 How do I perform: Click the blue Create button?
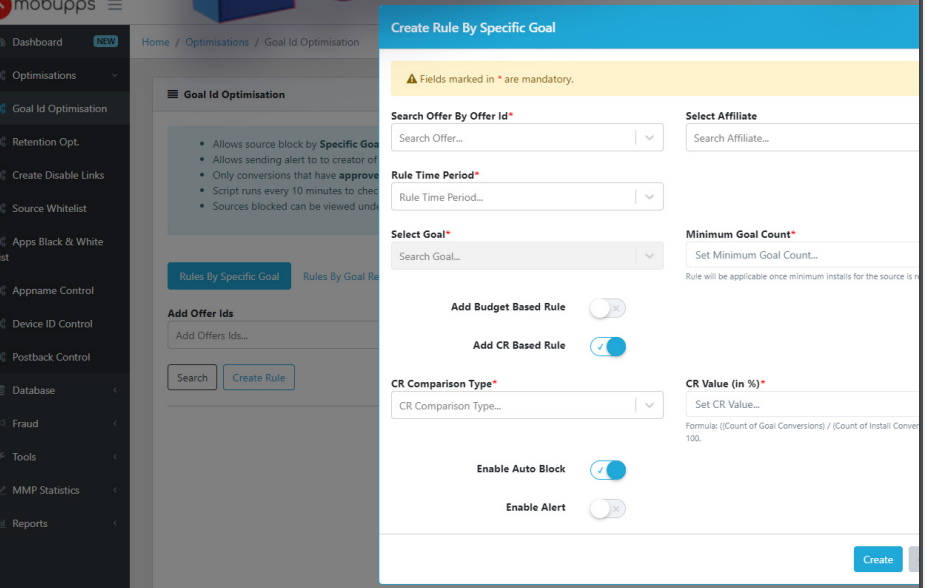click(x=878, y=559)
